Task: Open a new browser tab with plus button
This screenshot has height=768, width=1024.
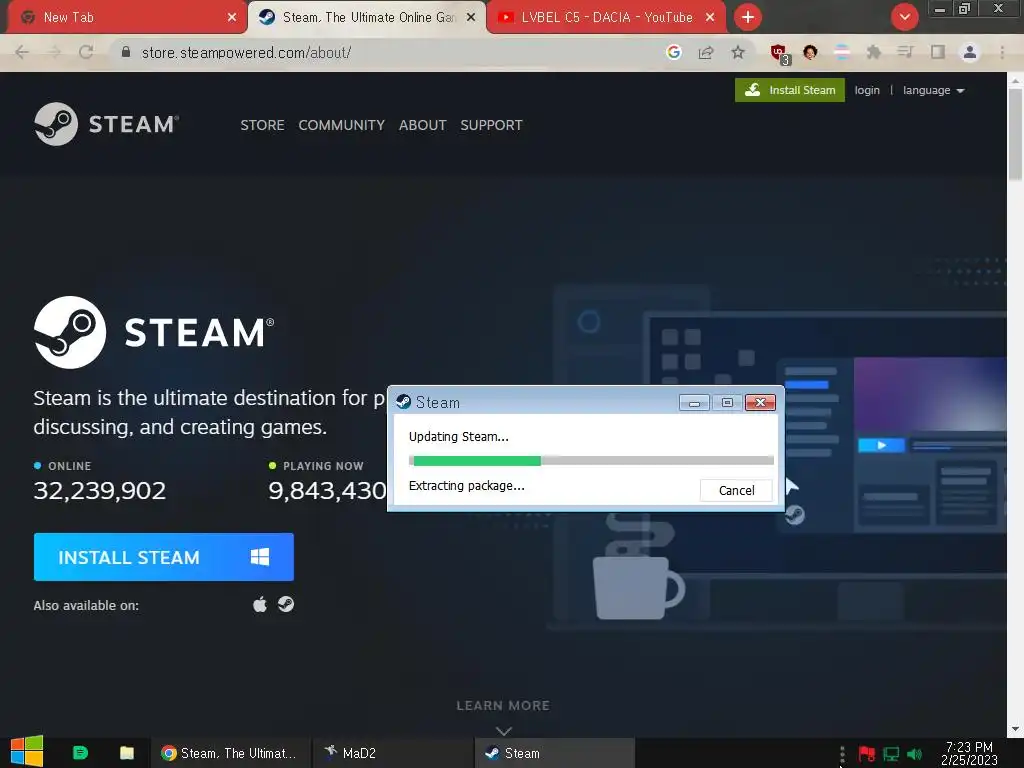Action: pyautogui.click(x=748, y=17)
